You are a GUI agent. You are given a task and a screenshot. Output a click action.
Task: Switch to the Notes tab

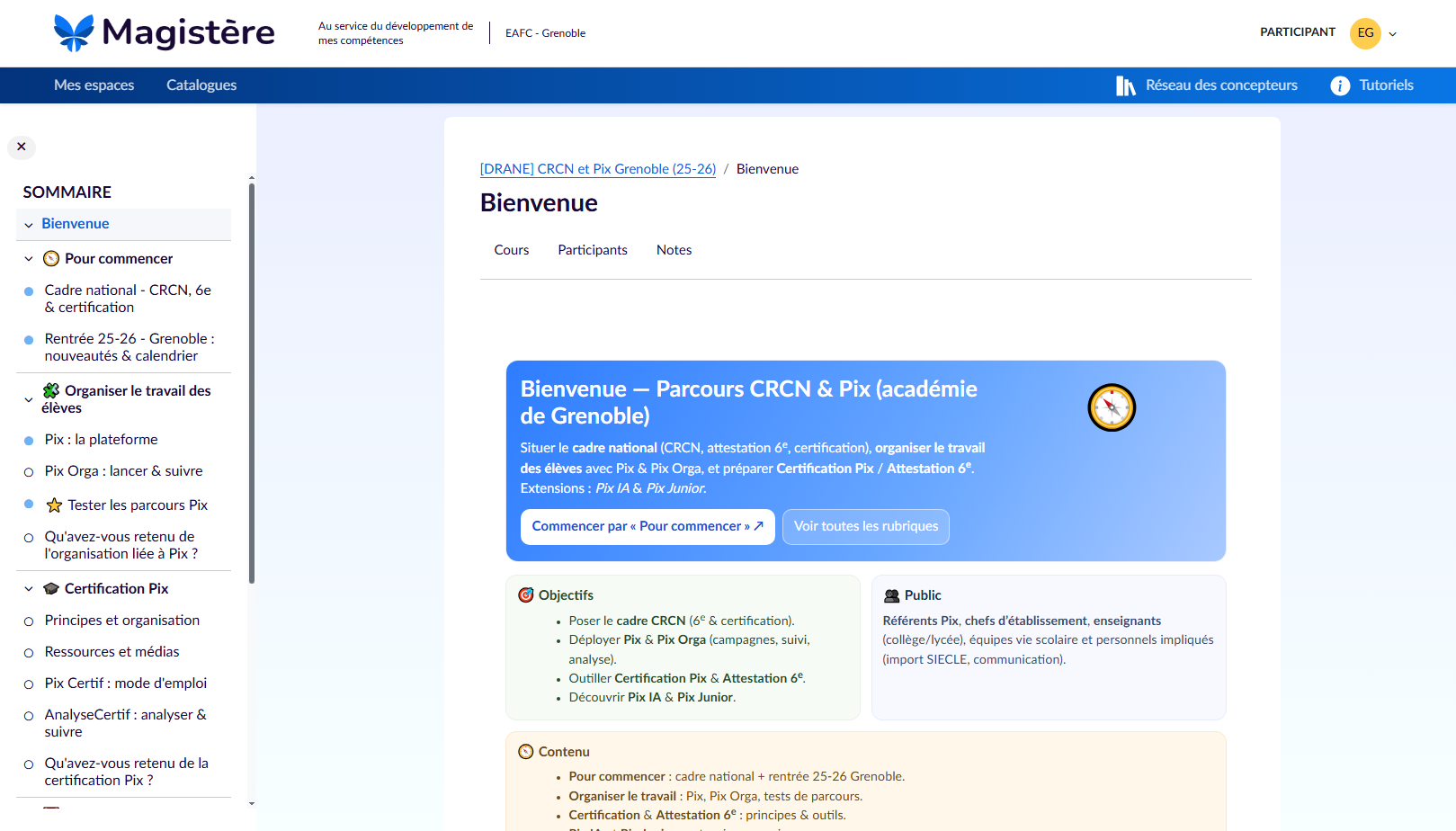(674, 250)
